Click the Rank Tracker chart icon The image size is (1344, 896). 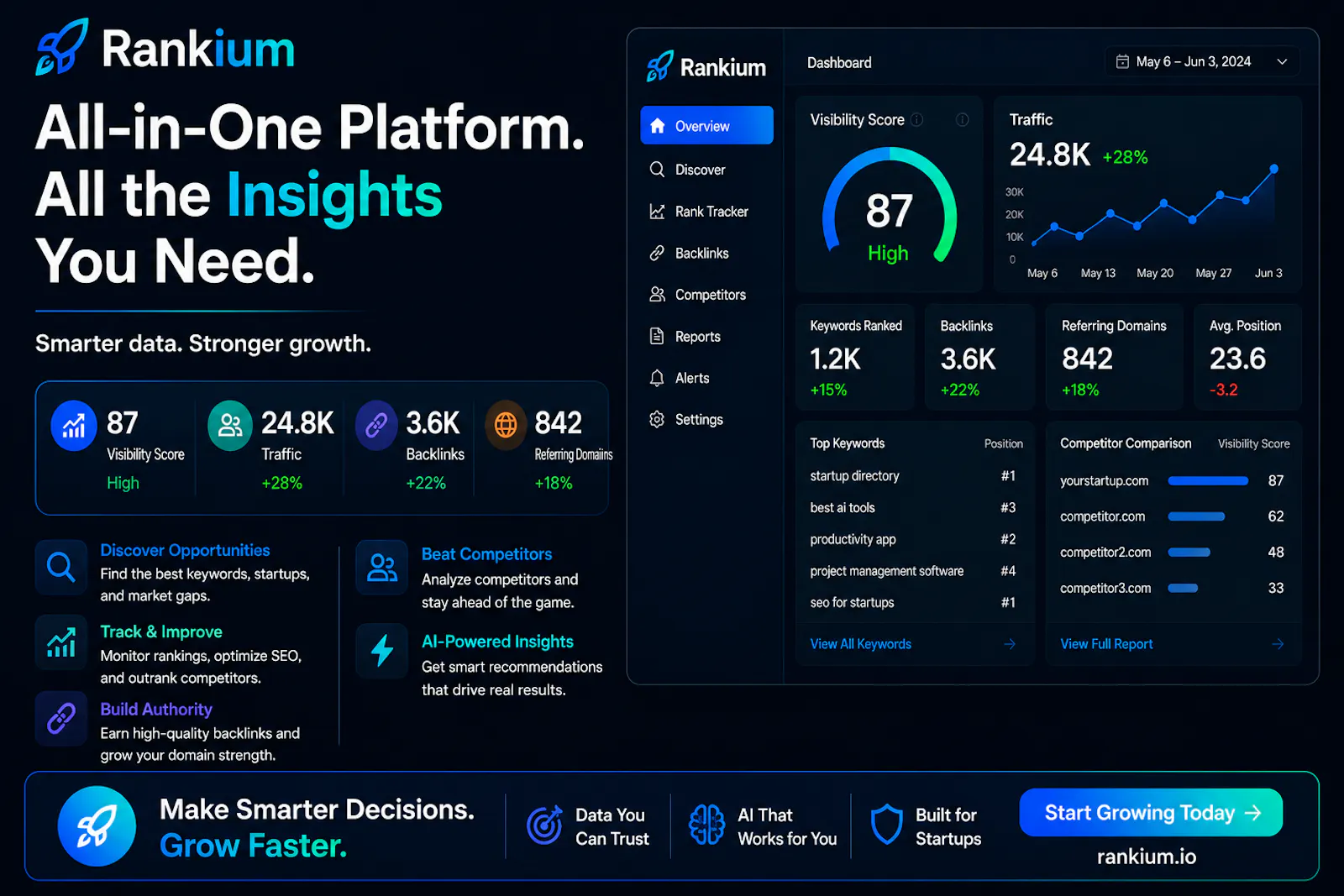pos(657,212)
